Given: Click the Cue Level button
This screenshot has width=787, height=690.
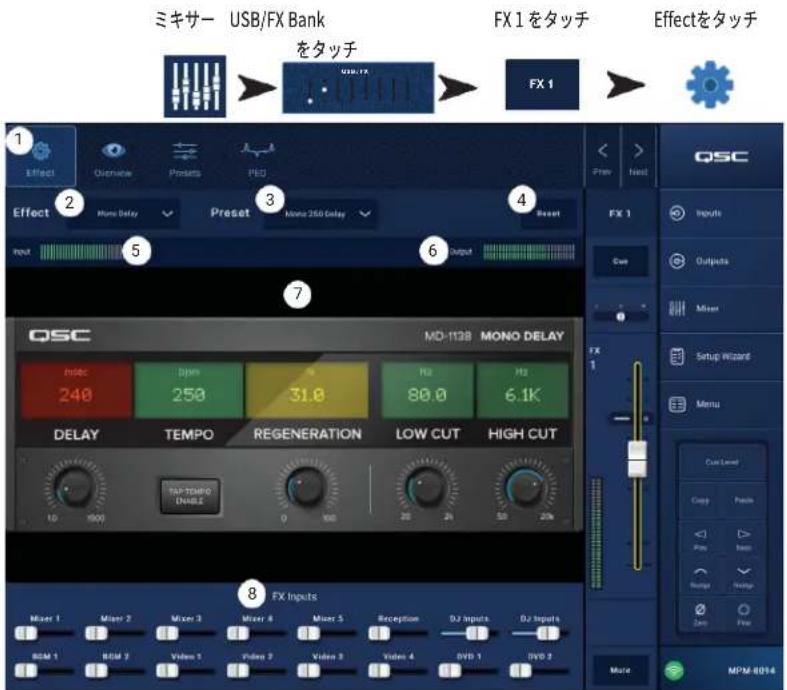Looking at the screenshot, I should click(x=722, y=462).
